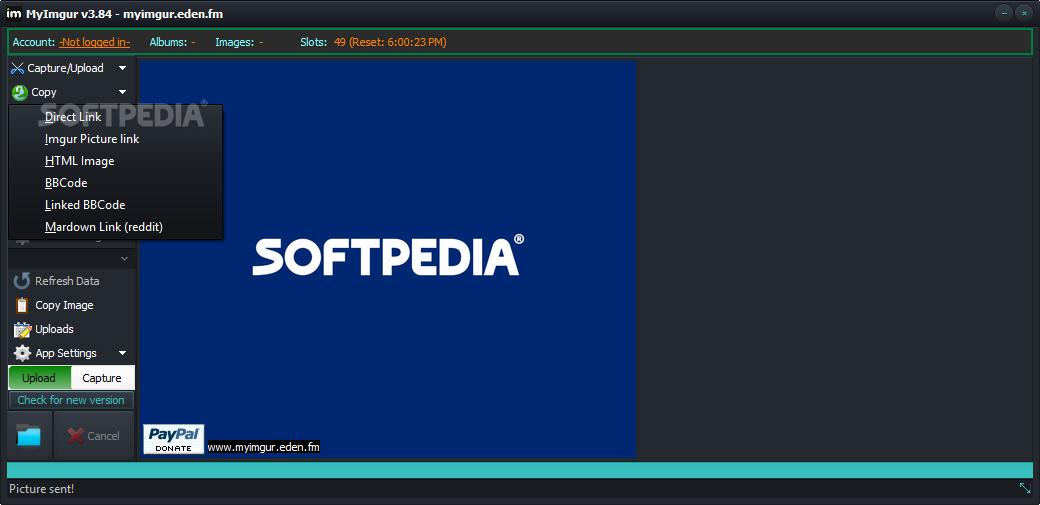The image size is (1040, 505).
Task: Click the resize arrows icon in status bar
Action: pyautogui.click(x=1025, y=488)
